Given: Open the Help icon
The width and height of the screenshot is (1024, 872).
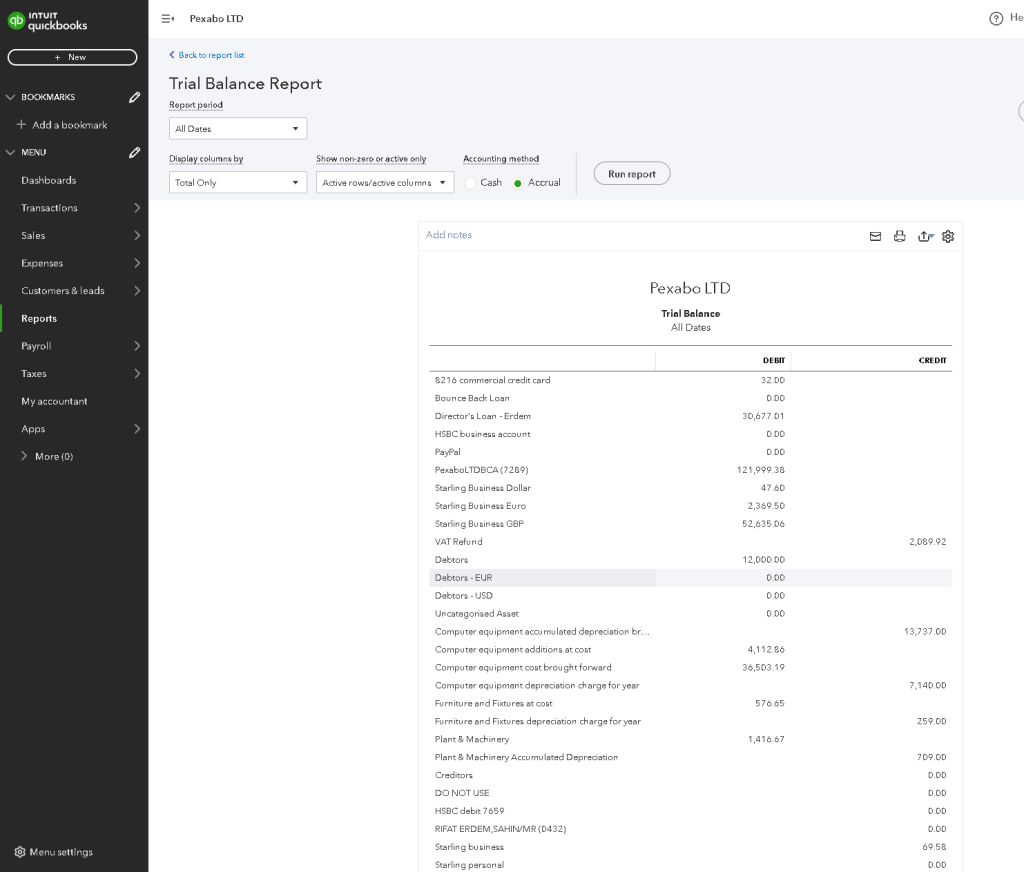Looking at the screenshot, I should 996,18.
